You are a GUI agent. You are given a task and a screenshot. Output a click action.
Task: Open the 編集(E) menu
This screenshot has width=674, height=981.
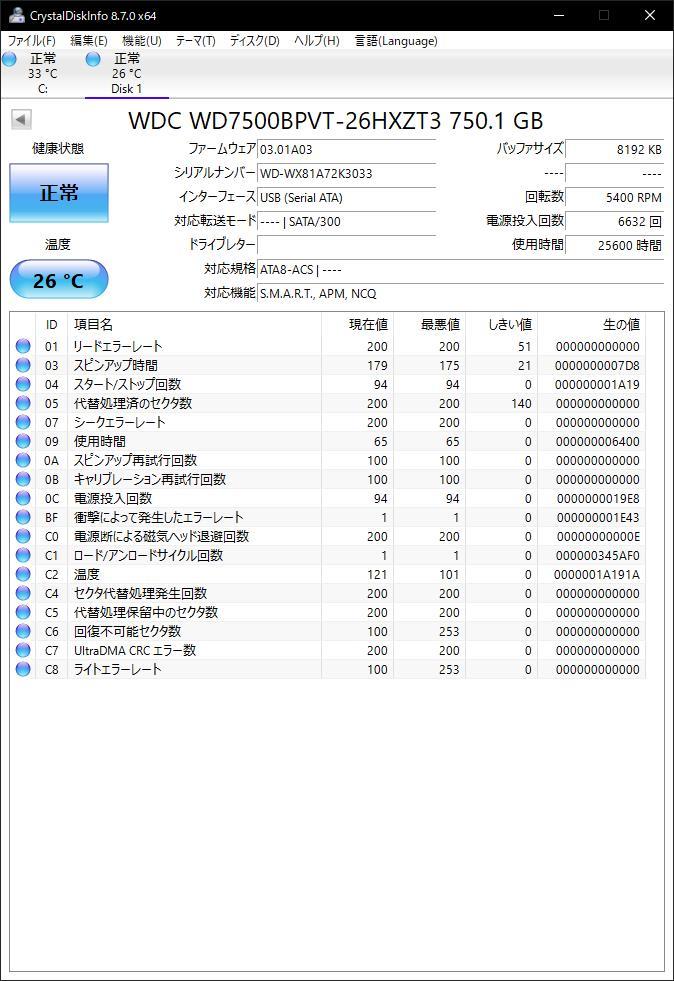(x=89, y=41)
